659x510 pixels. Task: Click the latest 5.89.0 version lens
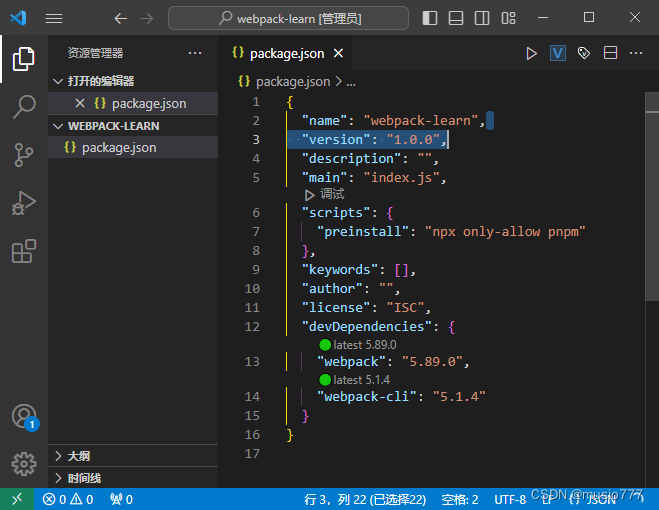(358, 345)
